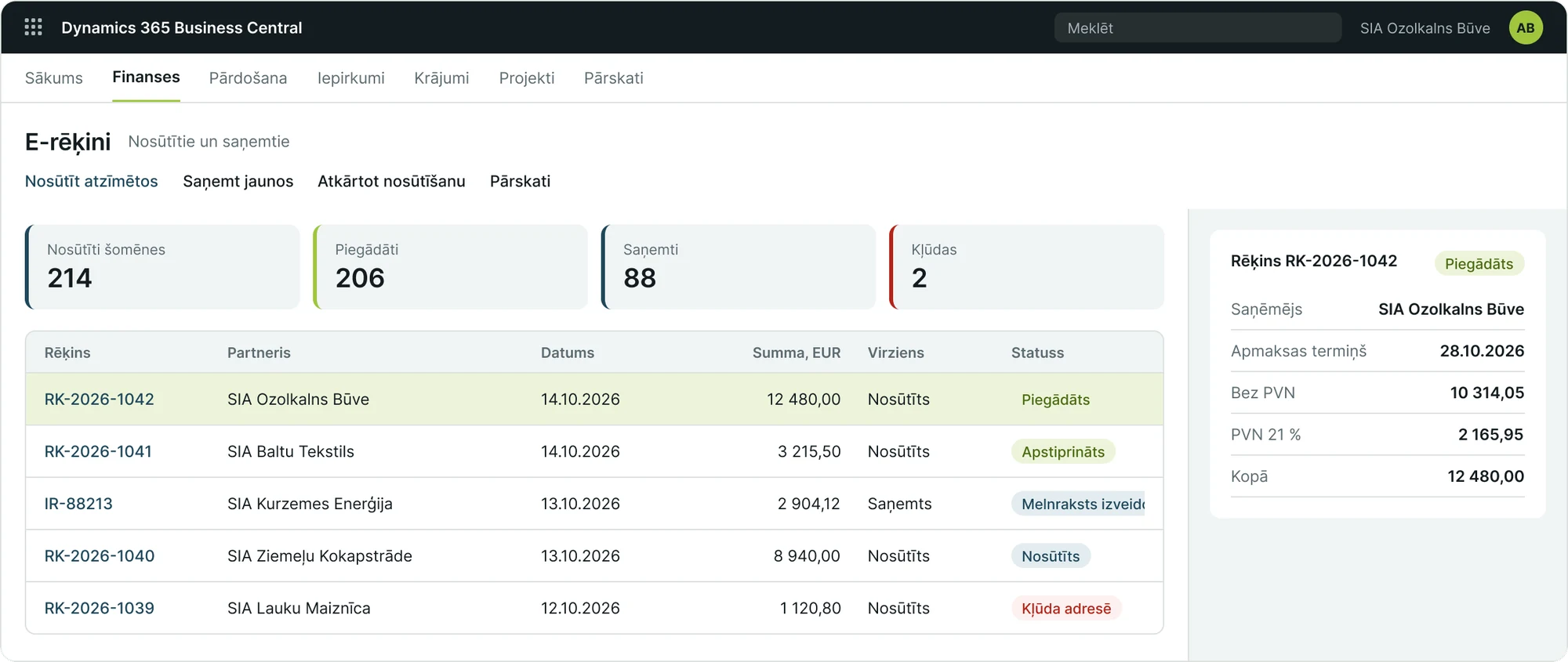The width and height of the screenshot is (1568, 662).
Task: Click the AB user avatar
Action: [1525, 27]
